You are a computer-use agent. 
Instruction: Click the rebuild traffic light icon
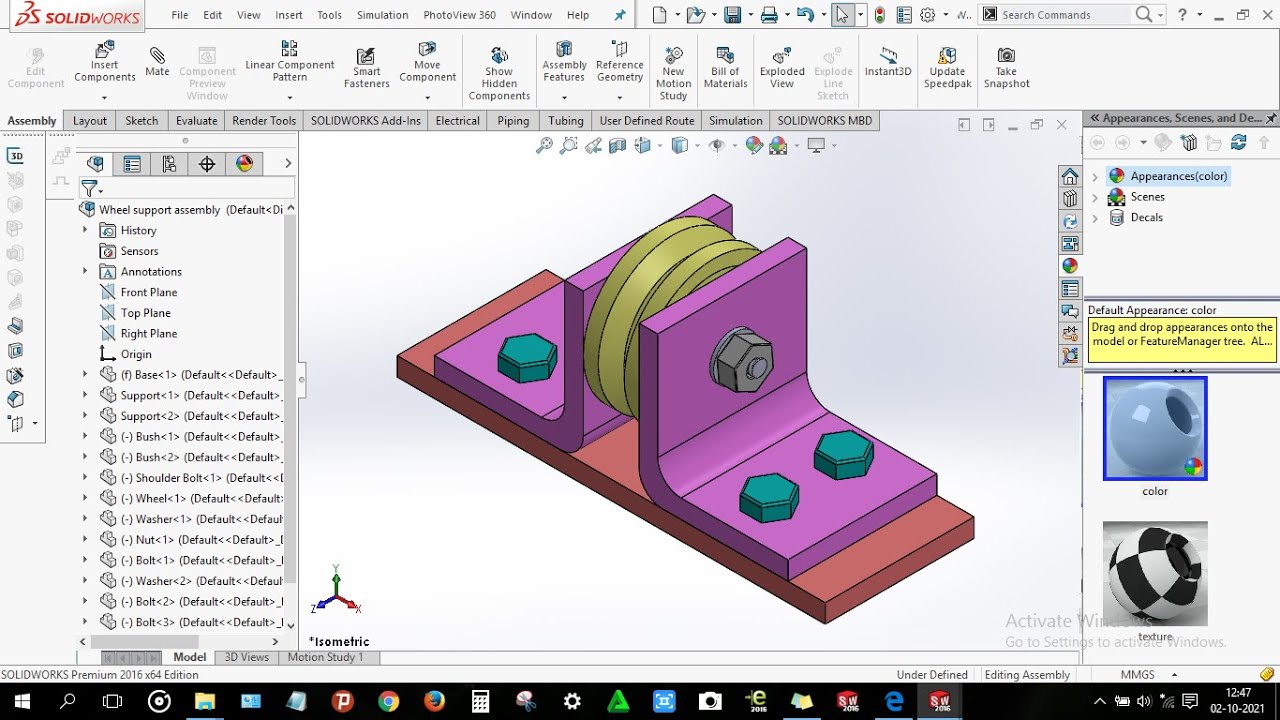(x=880, y=15)
